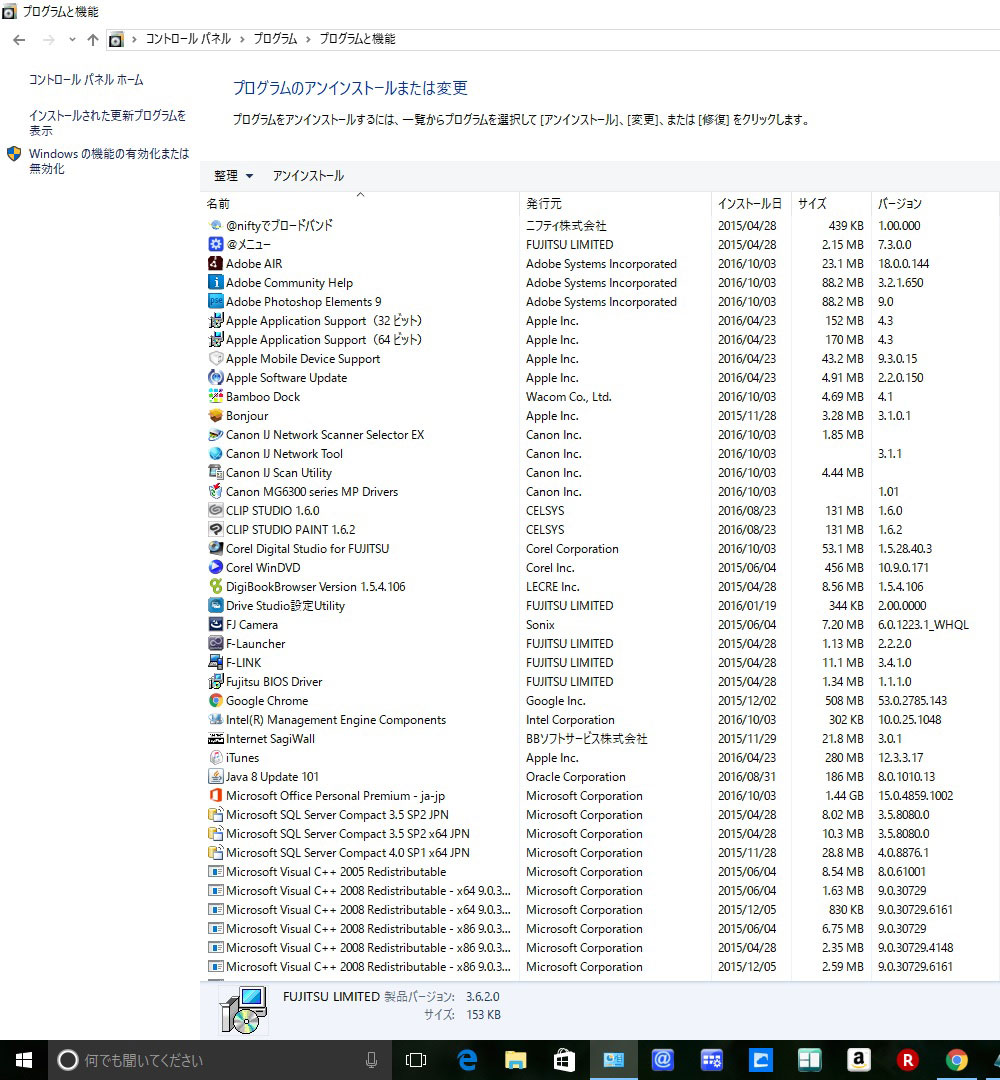The width and height of the screenshot is (1000, 1080).
Task: Select the F-Launcher entry
Action: click(599, 643)
